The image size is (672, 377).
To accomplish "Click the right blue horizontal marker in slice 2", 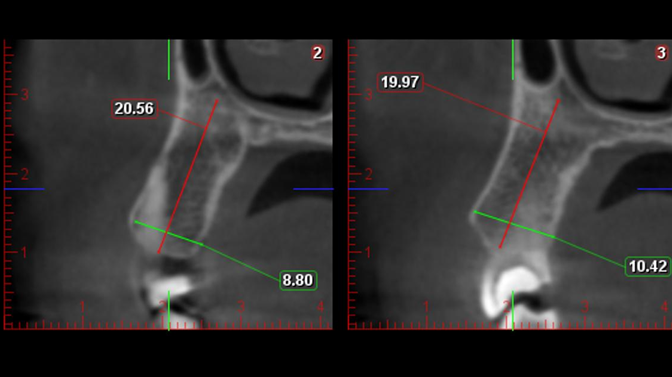I will [313, 189].
